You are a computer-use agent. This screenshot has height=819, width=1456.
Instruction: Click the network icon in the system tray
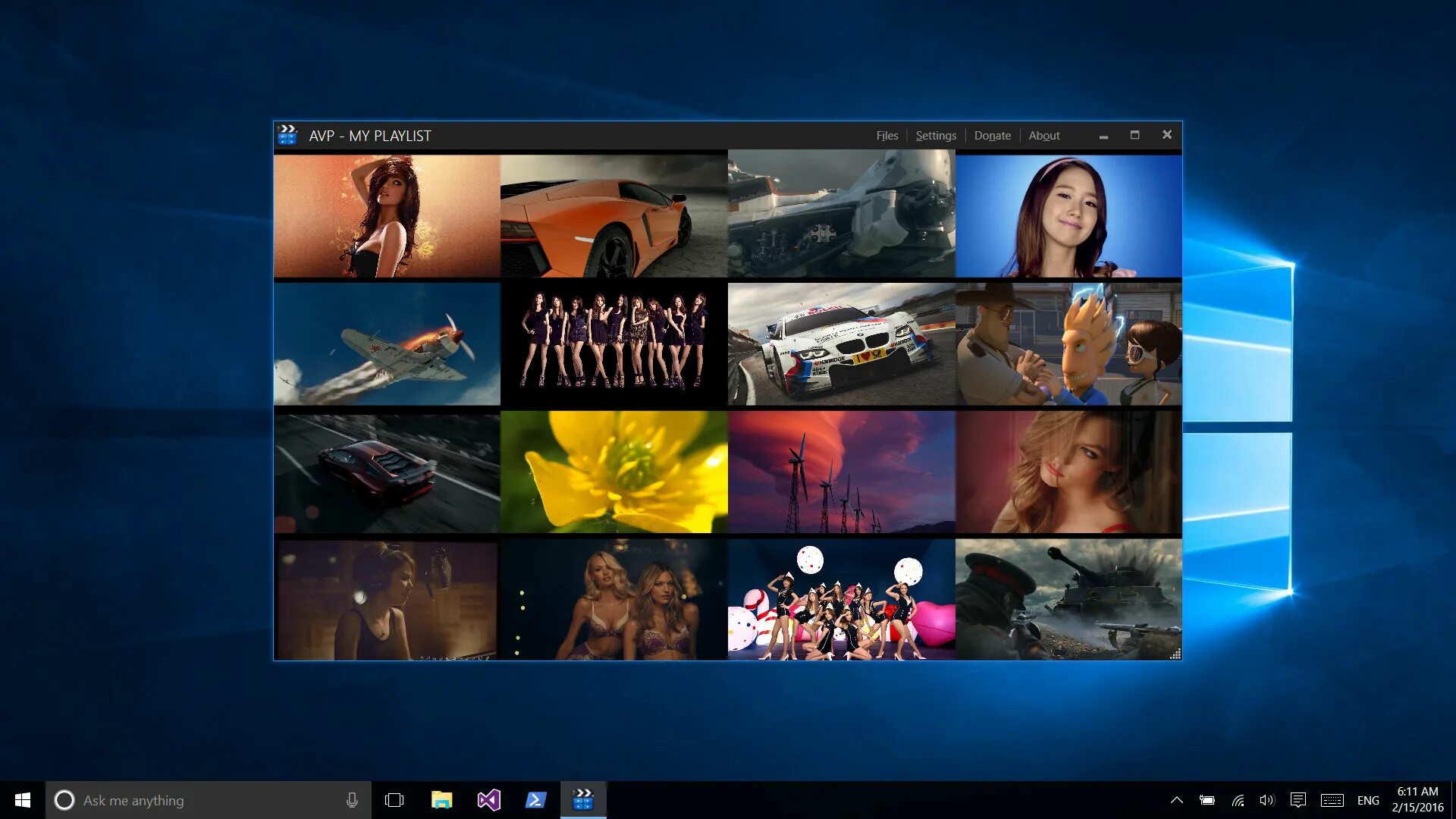tap(1239, 799)
